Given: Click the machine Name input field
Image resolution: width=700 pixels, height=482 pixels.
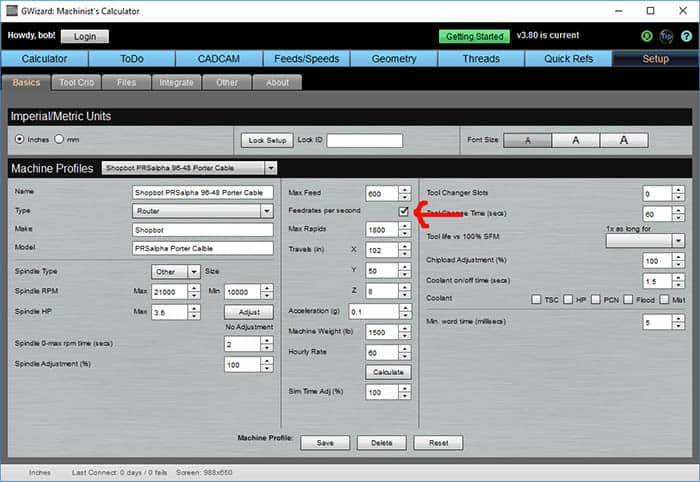Looking at the screenshot, I should (203, 192).
